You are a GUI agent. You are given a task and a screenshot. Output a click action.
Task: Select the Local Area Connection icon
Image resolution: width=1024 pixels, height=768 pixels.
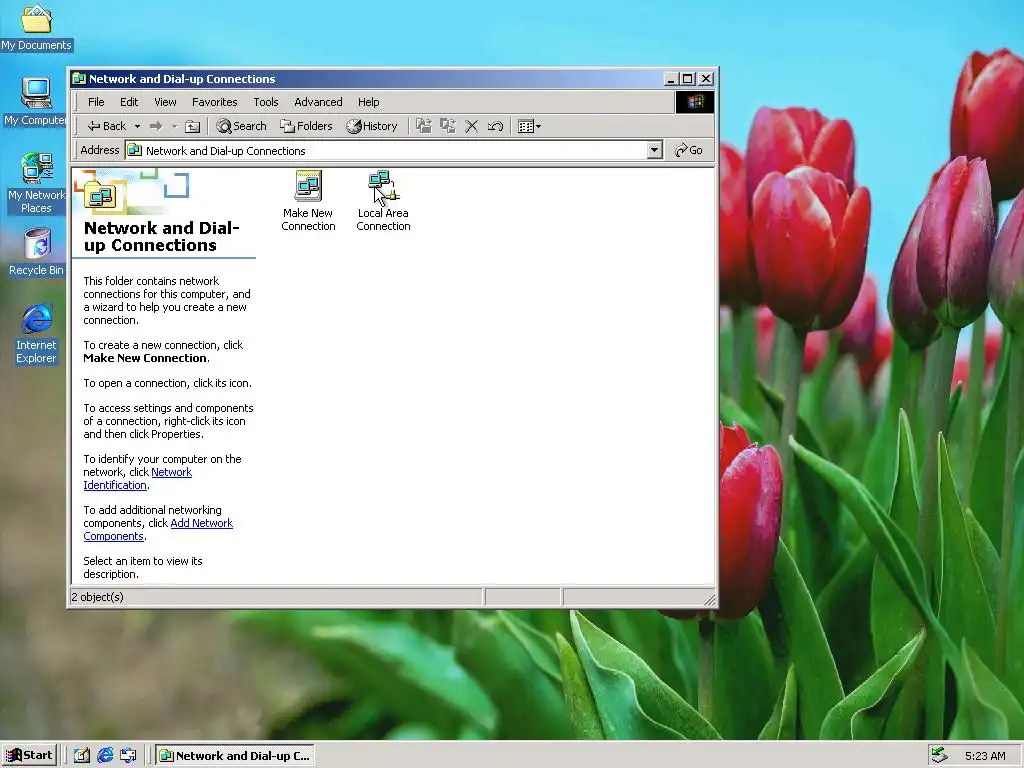pos(383,201)
